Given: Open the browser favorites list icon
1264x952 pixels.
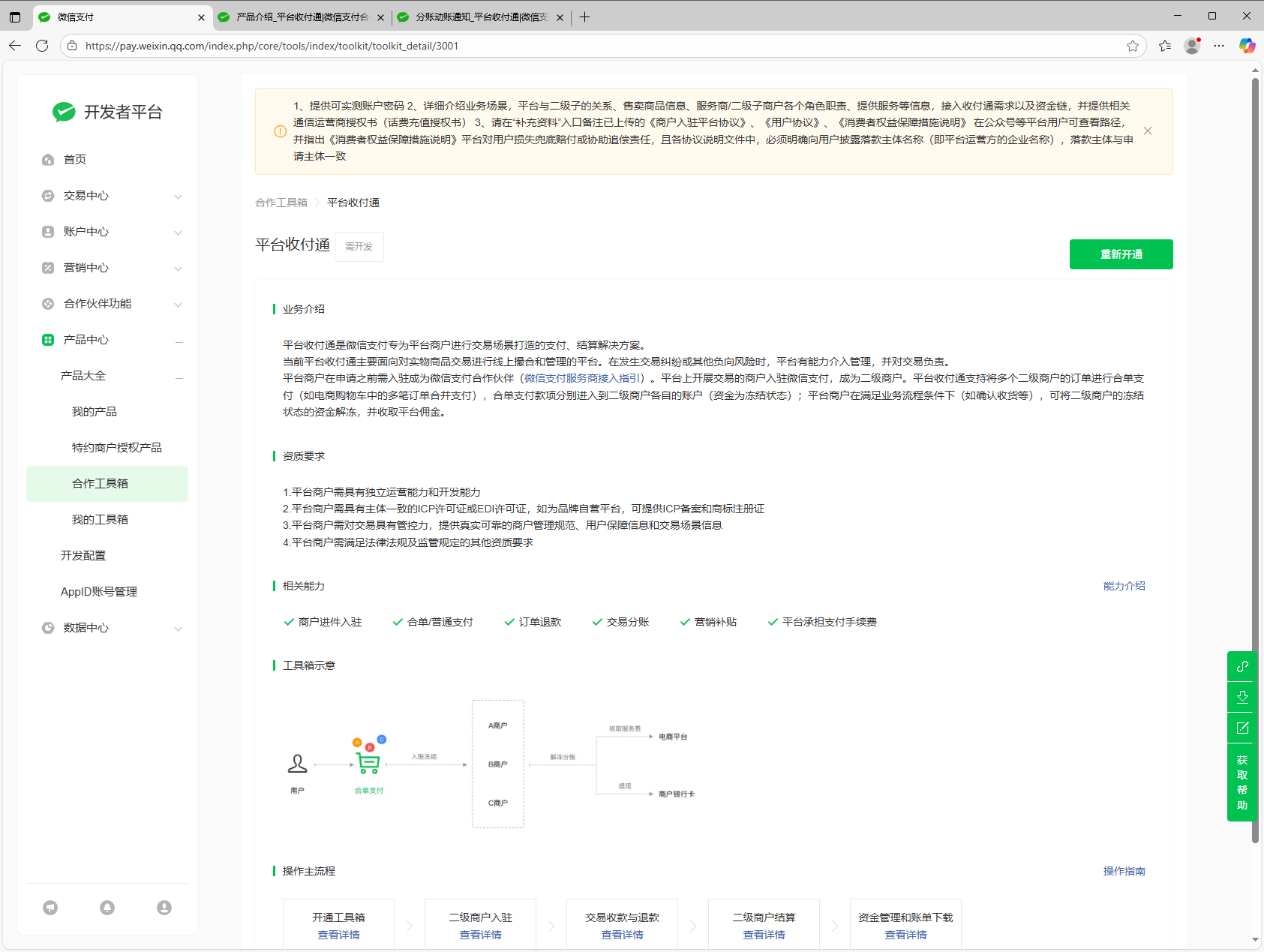Looking at the screenshot, I should (1165, 46).
